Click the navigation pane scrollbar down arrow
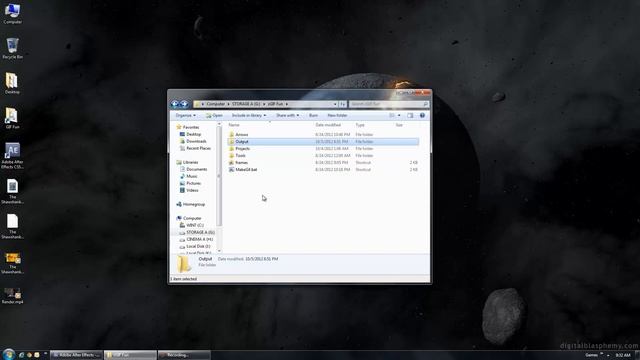The image size is (640, 360). 219,251
